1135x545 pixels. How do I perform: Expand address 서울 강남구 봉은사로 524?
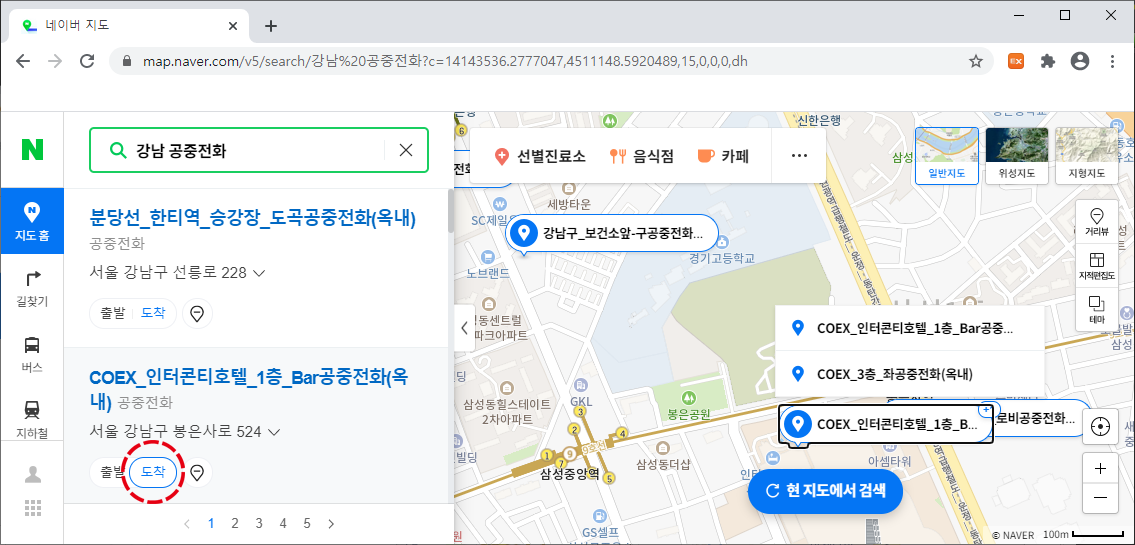click(185, 432)
